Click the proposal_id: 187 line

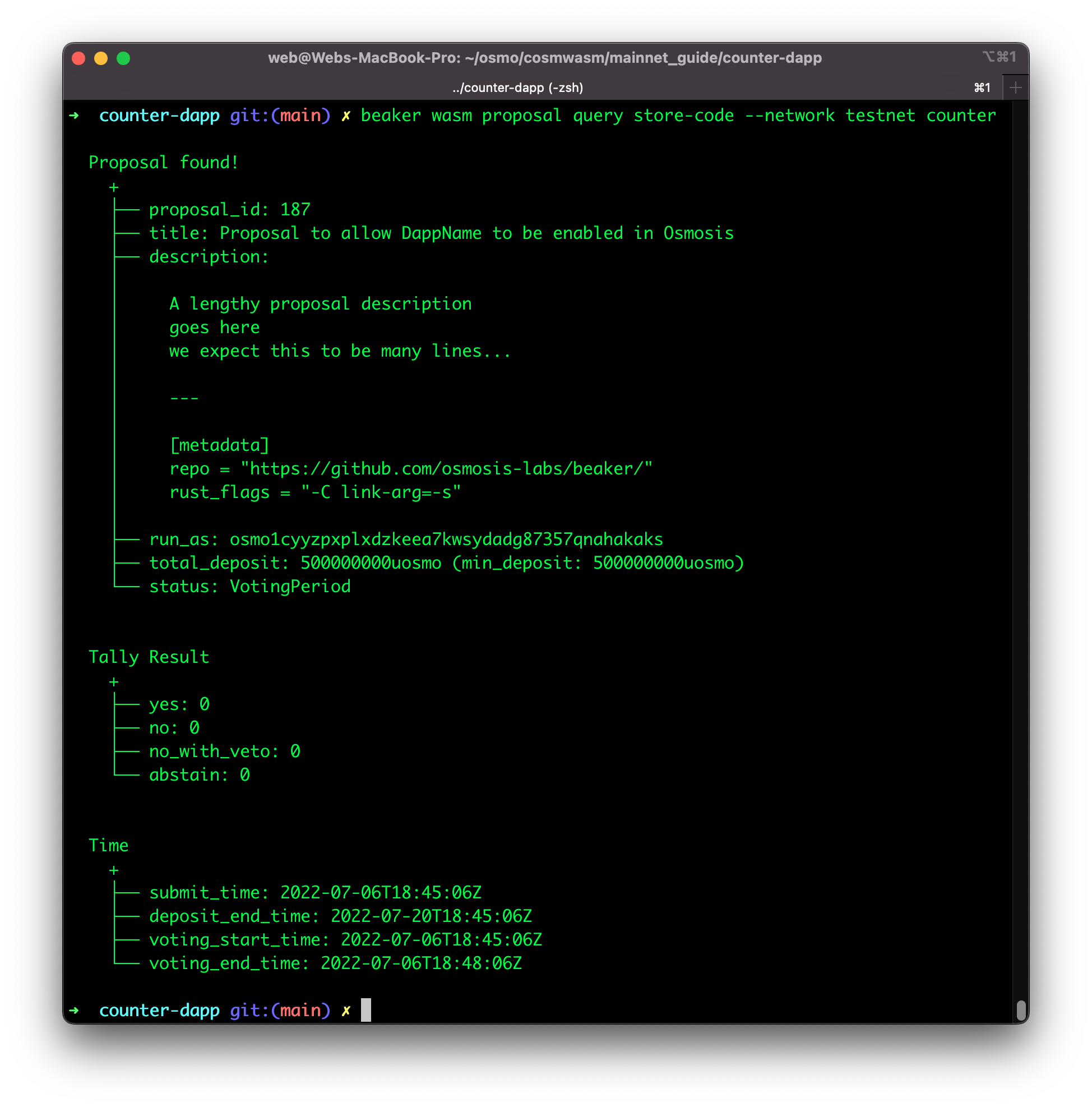point(229,210)
